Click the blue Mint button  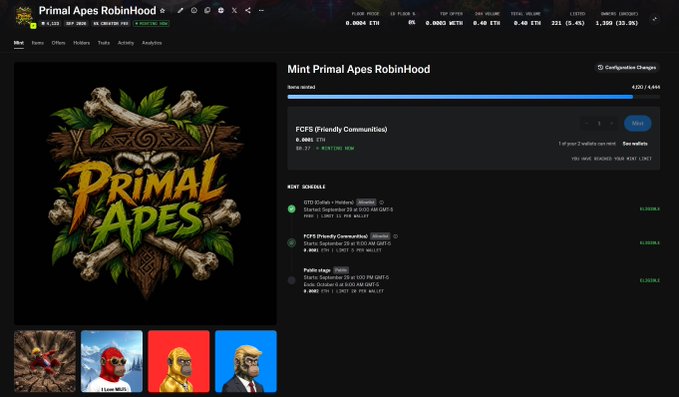click(x=637, y=123)
